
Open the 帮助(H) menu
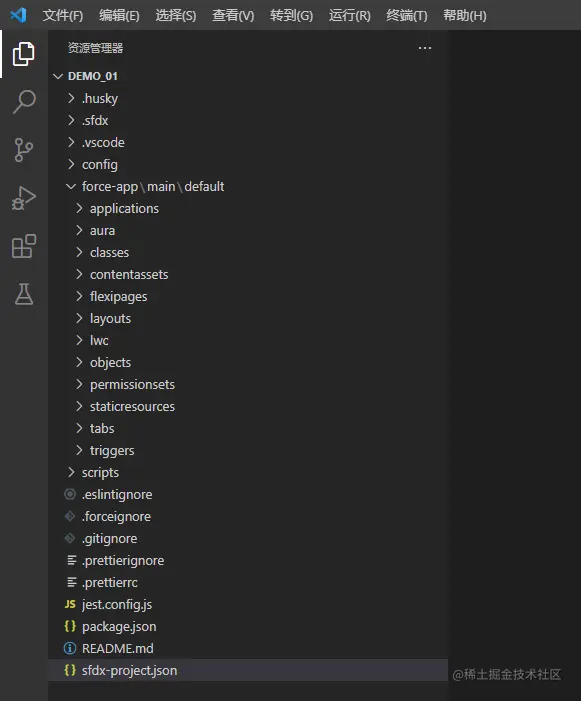tap(465, 16)
